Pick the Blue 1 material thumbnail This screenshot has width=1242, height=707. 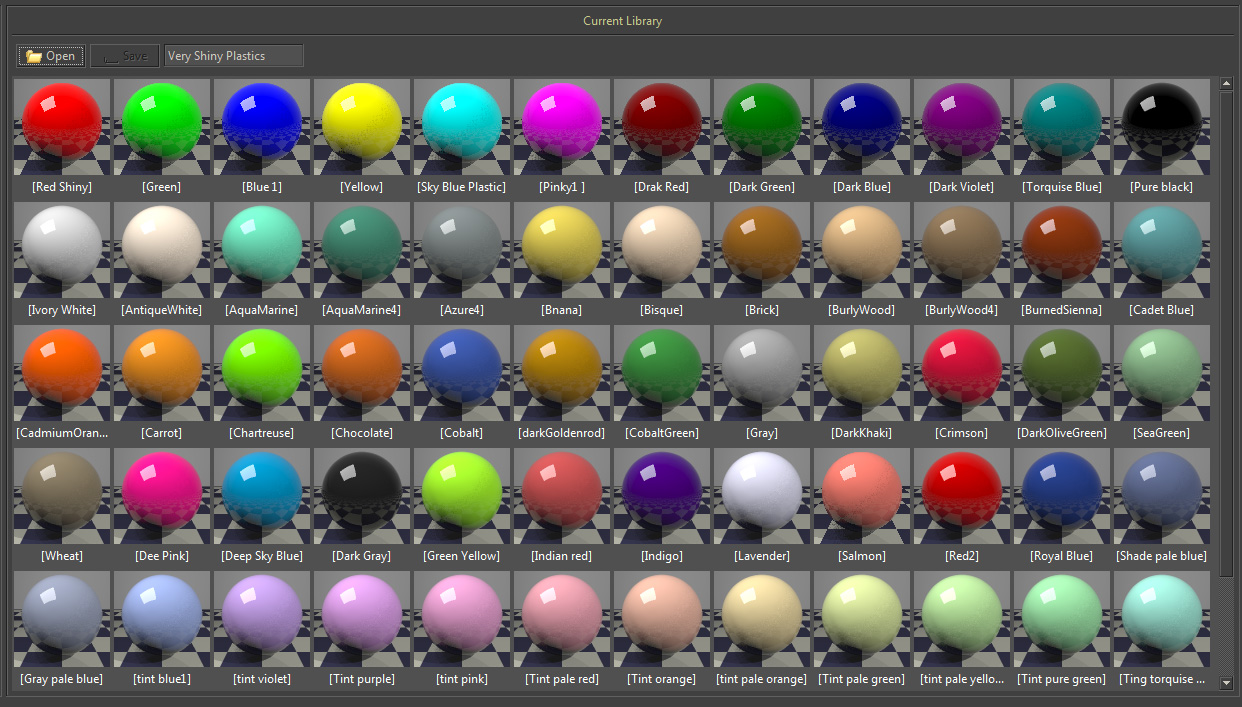pos(262,127)
